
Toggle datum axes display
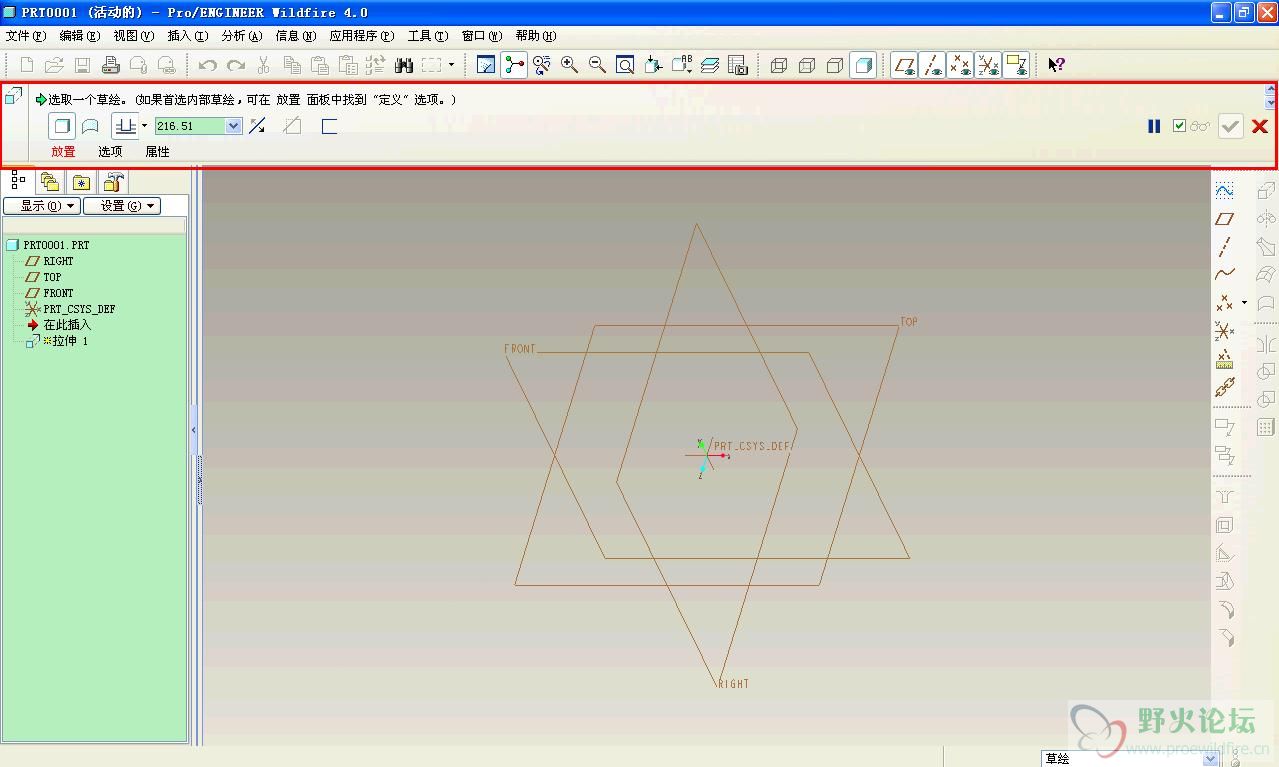point(932,65)
